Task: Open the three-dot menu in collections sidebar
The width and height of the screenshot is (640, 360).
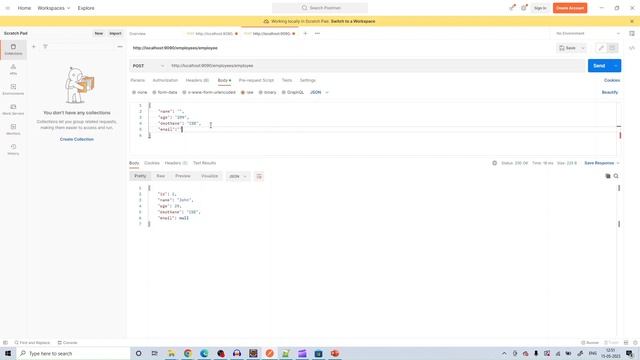Action: [x=120, y=47]
